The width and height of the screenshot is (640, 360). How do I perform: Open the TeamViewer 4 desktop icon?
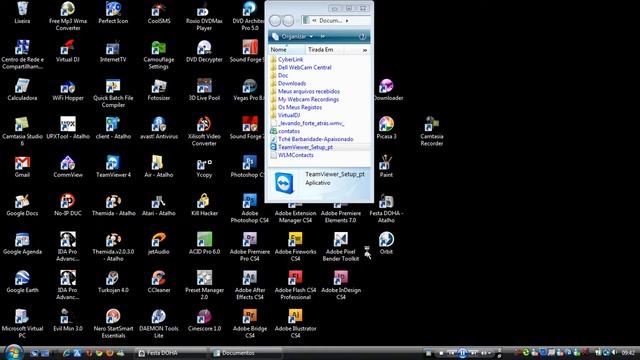(113, 167)
